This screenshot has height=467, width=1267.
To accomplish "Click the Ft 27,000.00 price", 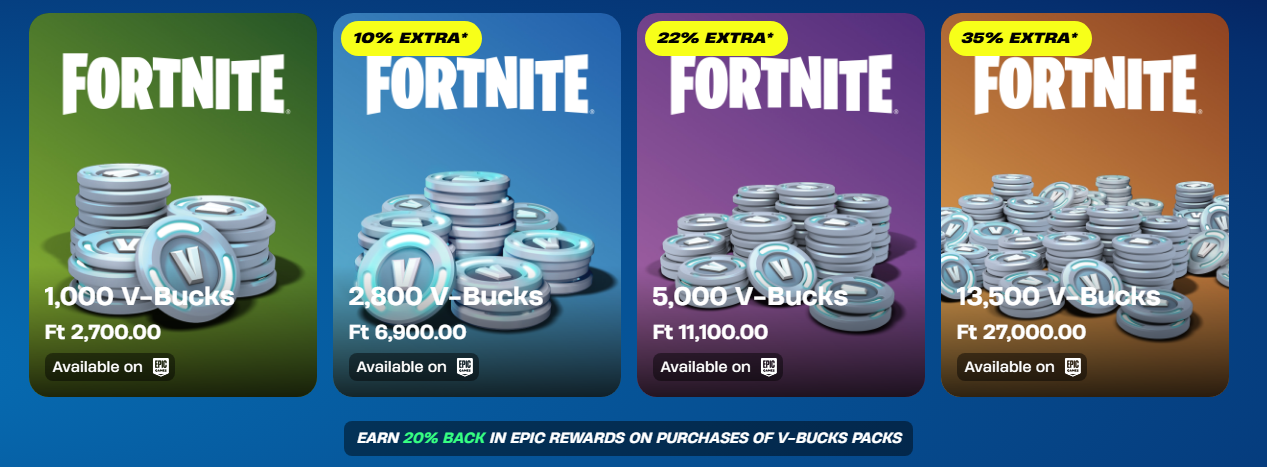I will pos(1021,331).
